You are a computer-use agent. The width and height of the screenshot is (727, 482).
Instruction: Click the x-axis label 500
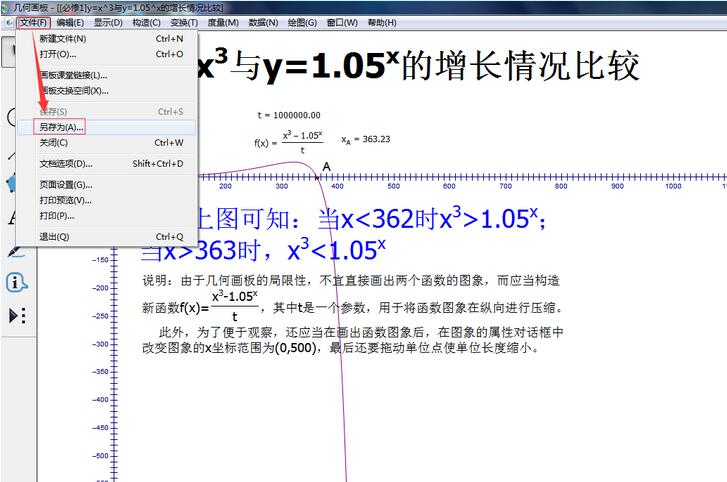point(393,186)
